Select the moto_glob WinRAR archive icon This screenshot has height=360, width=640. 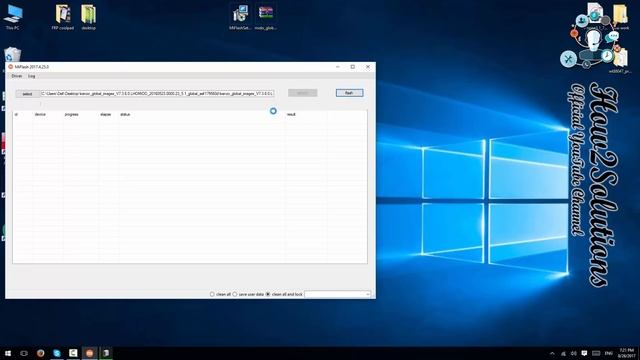pos(266,16)
